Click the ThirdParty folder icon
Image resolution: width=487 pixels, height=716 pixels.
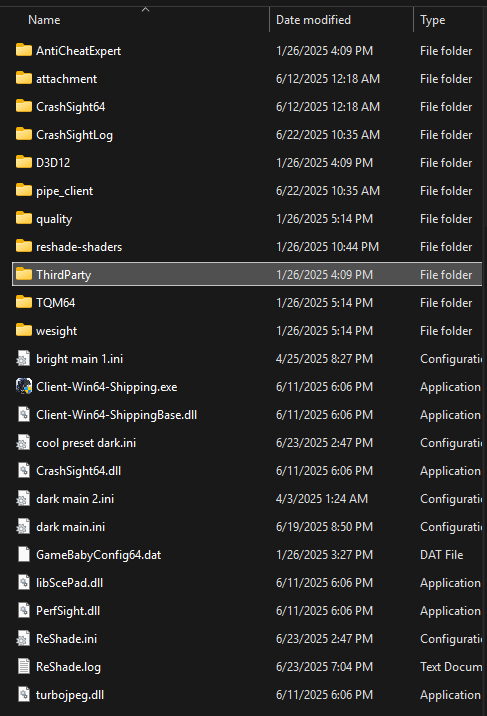(24, 274)
